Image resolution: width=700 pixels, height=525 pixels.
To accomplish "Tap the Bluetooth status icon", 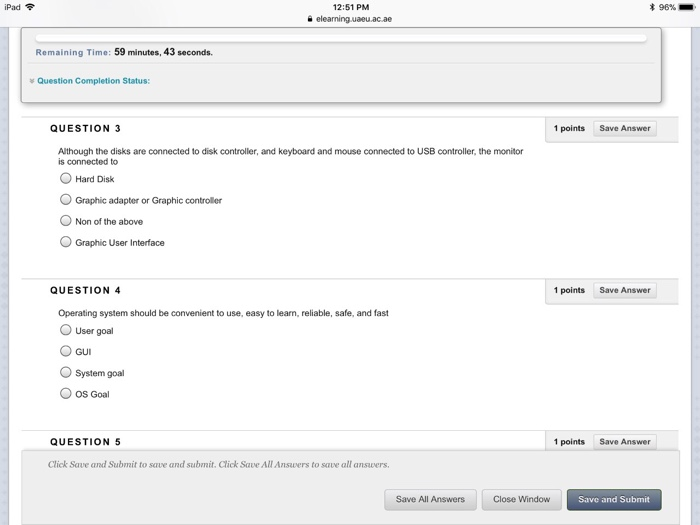I will click(x=652, y=7).
